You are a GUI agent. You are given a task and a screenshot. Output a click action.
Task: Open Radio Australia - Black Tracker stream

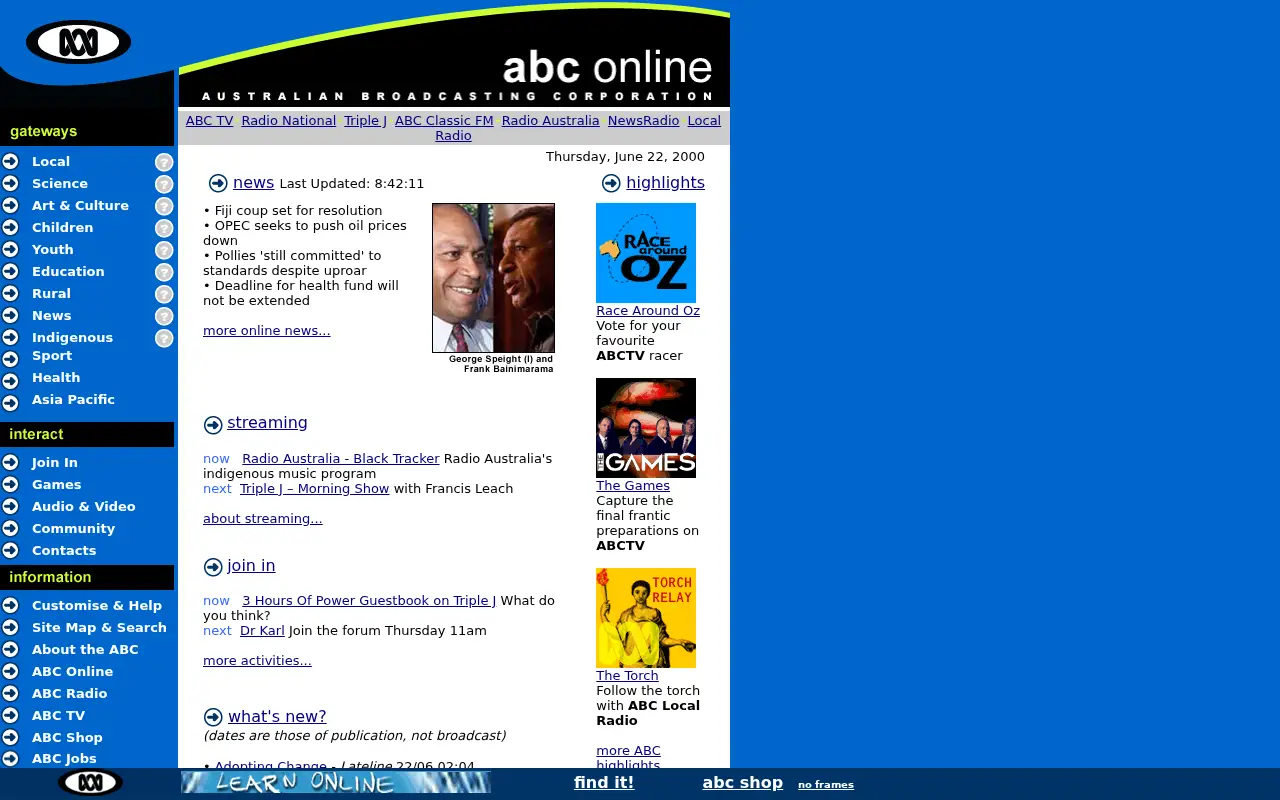click(x=340, y=458)
